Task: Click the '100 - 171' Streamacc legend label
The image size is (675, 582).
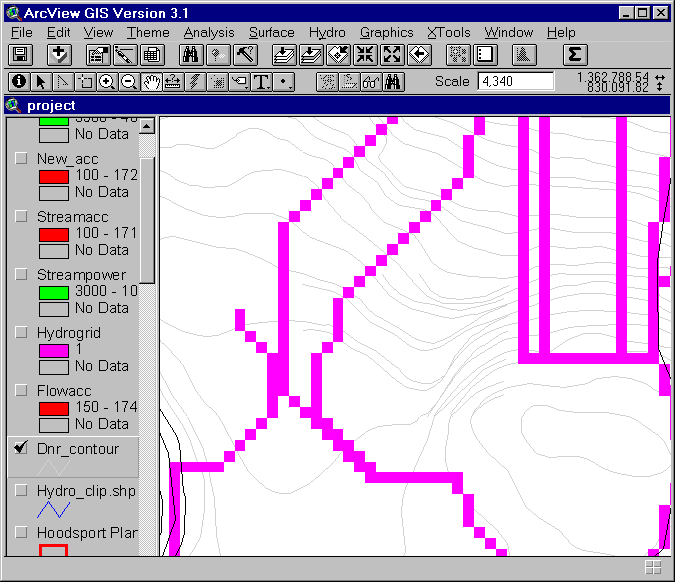Action: [x=106, y=233]
